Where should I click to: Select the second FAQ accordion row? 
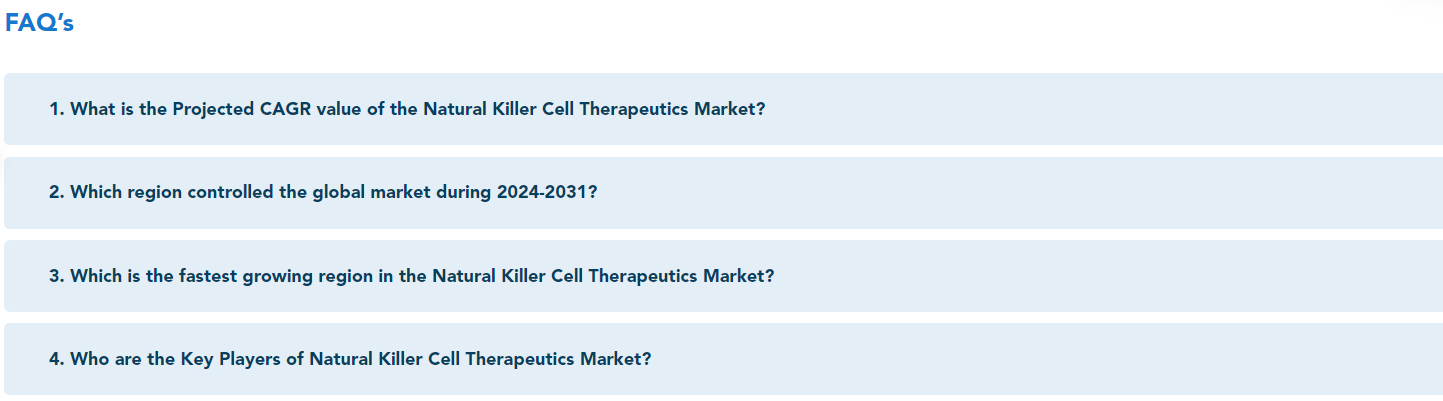pos(723,192)
